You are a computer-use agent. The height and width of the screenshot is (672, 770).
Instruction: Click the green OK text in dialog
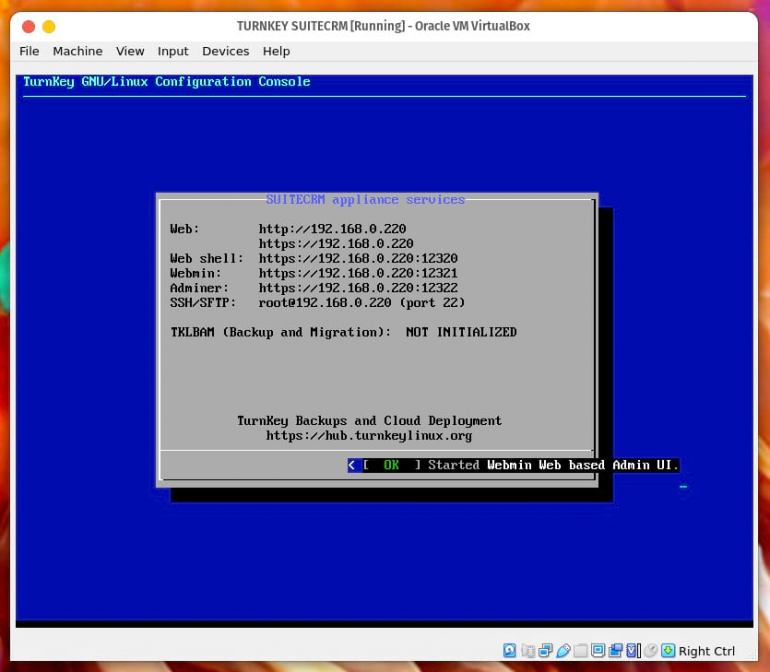click(391, 465)
